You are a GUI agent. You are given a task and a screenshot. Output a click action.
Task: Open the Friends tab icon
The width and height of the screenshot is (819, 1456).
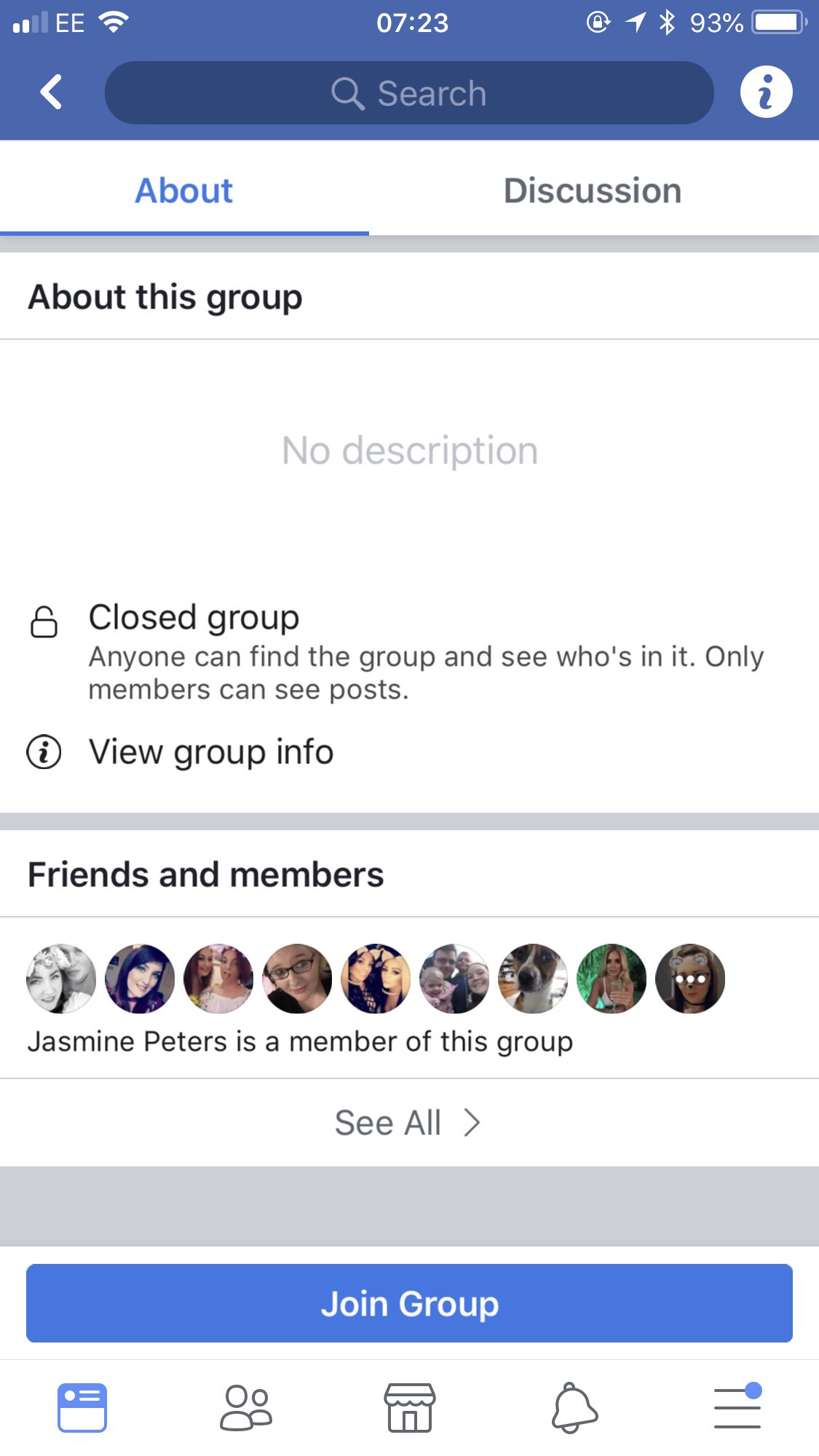click(246, 1407)
